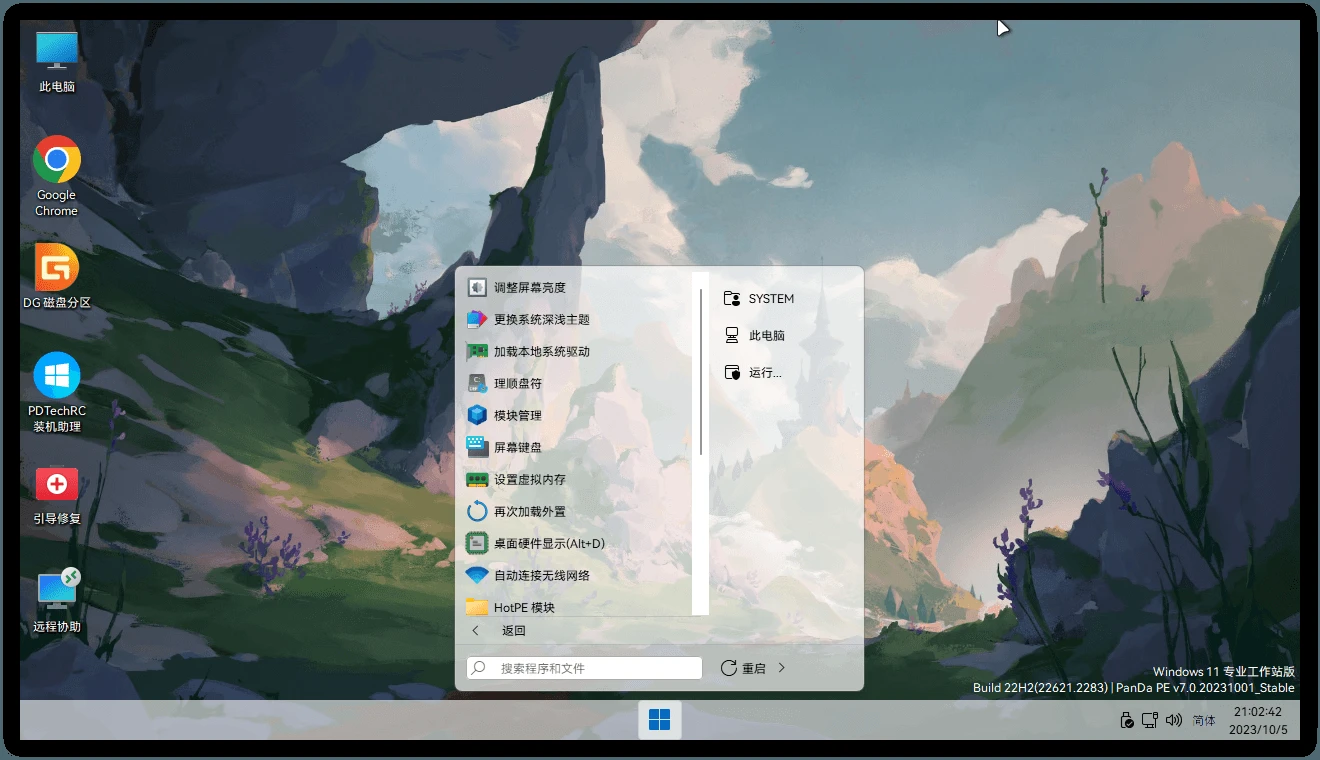The width and height of the screenshot is (1320, 760).
Task: Click the 此电脑 icon in the start menu
Action: tap(732, 335)
